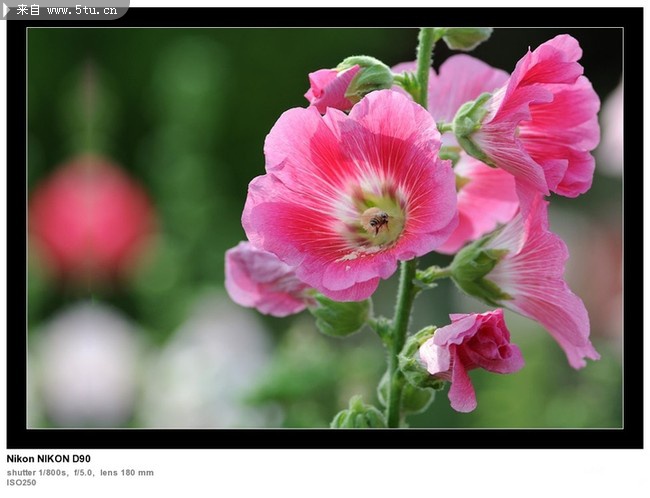This screenshot has width=650, height=498.
Task: Click the bee in the flower center
Action: [379, 221]
